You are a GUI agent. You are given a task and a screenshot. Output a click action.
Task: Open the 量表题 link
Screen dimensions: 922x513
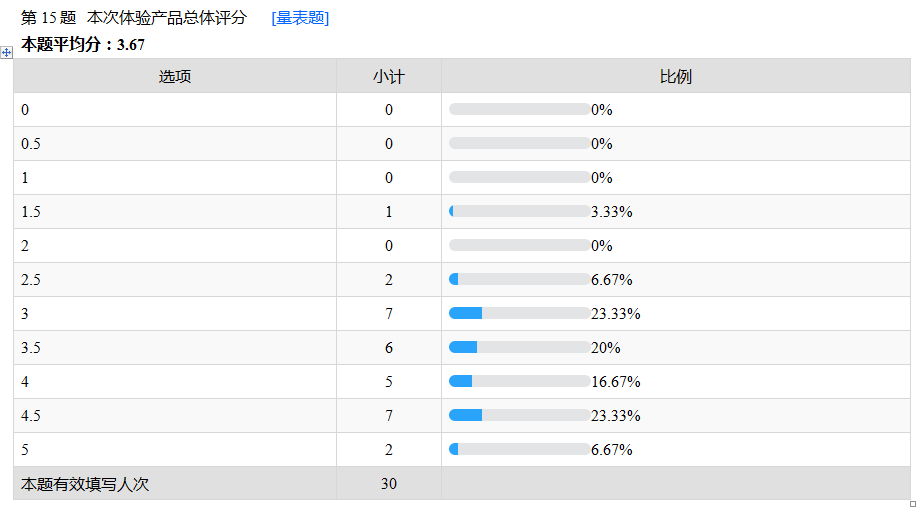300,18
